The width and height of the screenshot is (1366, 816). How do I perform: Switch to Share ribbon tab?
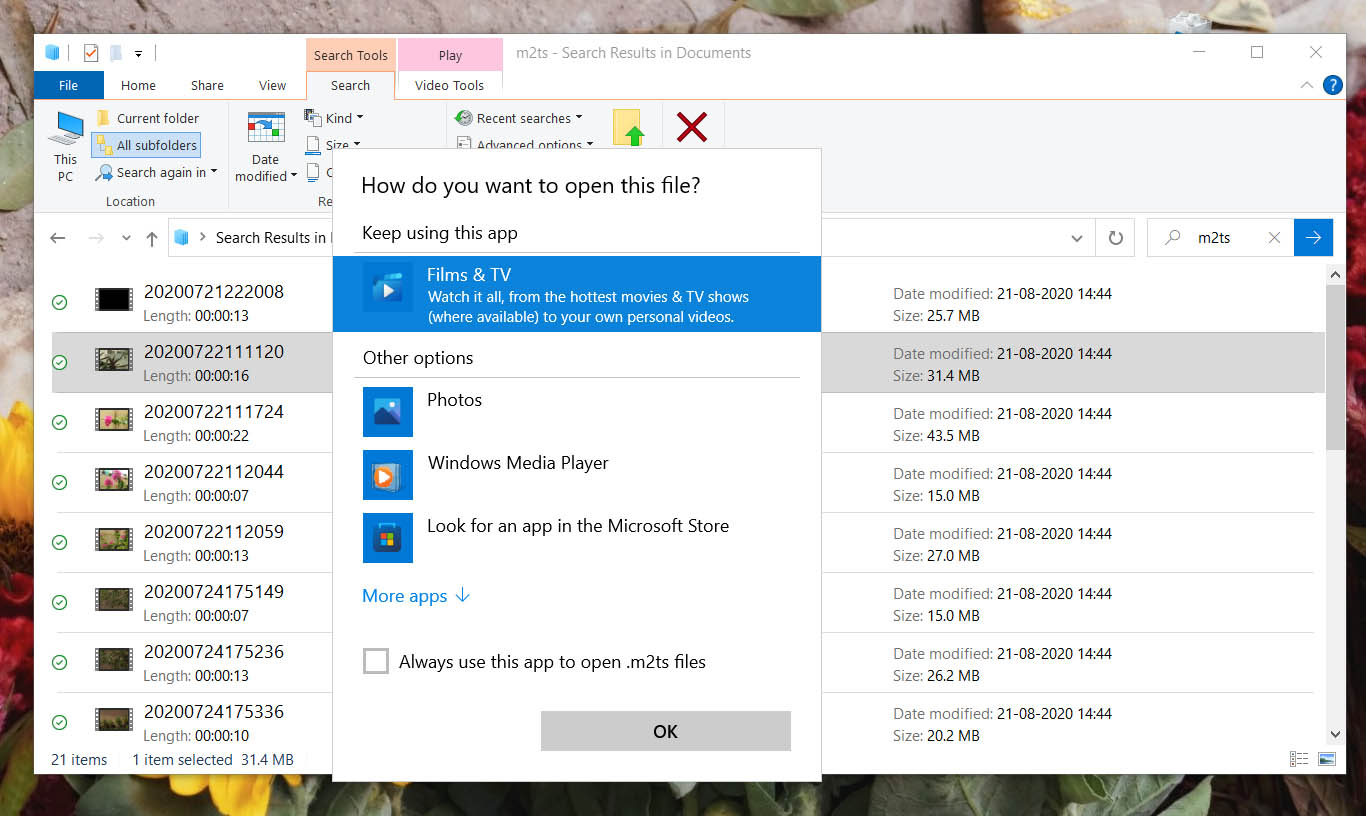(207, 85)
